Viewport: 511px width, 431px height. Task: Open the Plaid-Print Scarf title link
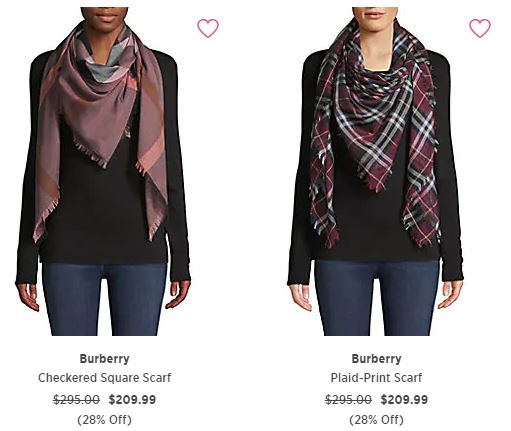376,378
